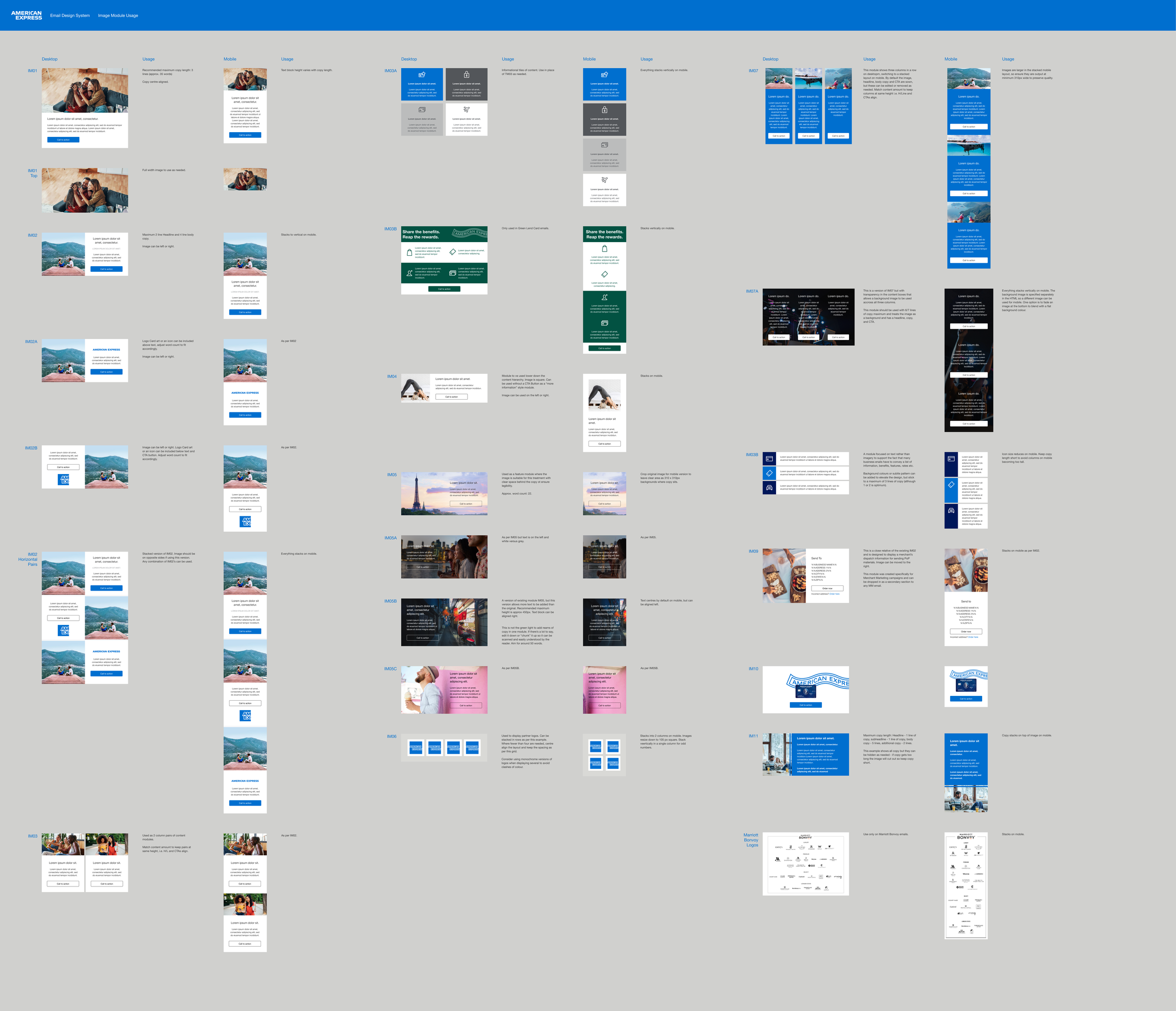1176x1011 pixels.
Task: Click Call to action under IM10 desktop card
Action: coord(806,704)
